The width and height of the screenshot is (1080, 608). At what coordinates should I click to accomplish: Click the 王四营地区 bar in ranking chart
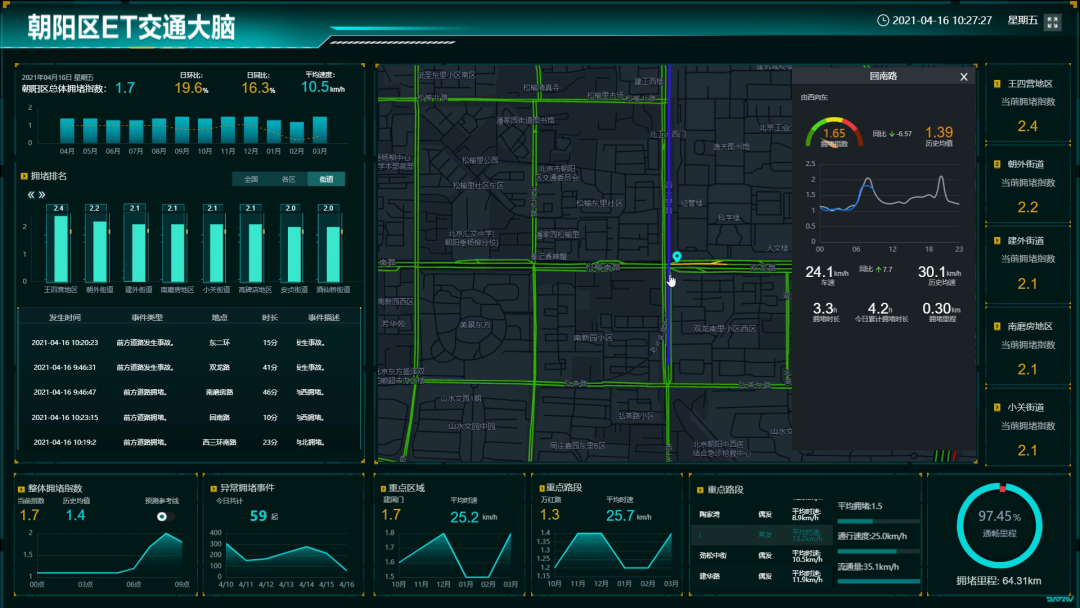pyautogui.click(x=60, y=249)
